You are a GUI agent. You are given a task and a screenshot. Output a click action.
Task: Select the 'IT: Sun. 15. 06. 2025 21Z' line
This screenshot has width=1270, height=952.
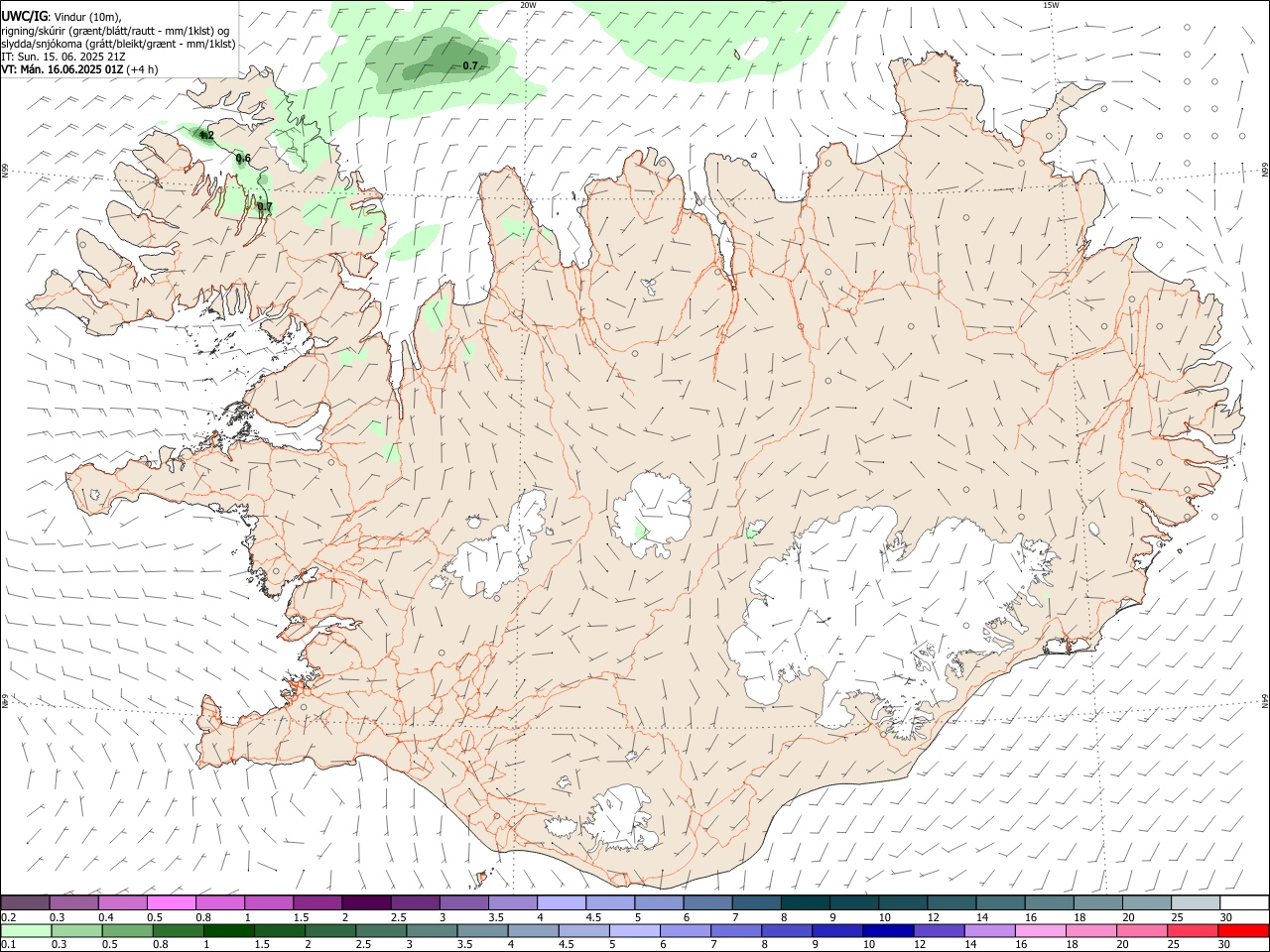pyautogui.click(x=63, y=57)
